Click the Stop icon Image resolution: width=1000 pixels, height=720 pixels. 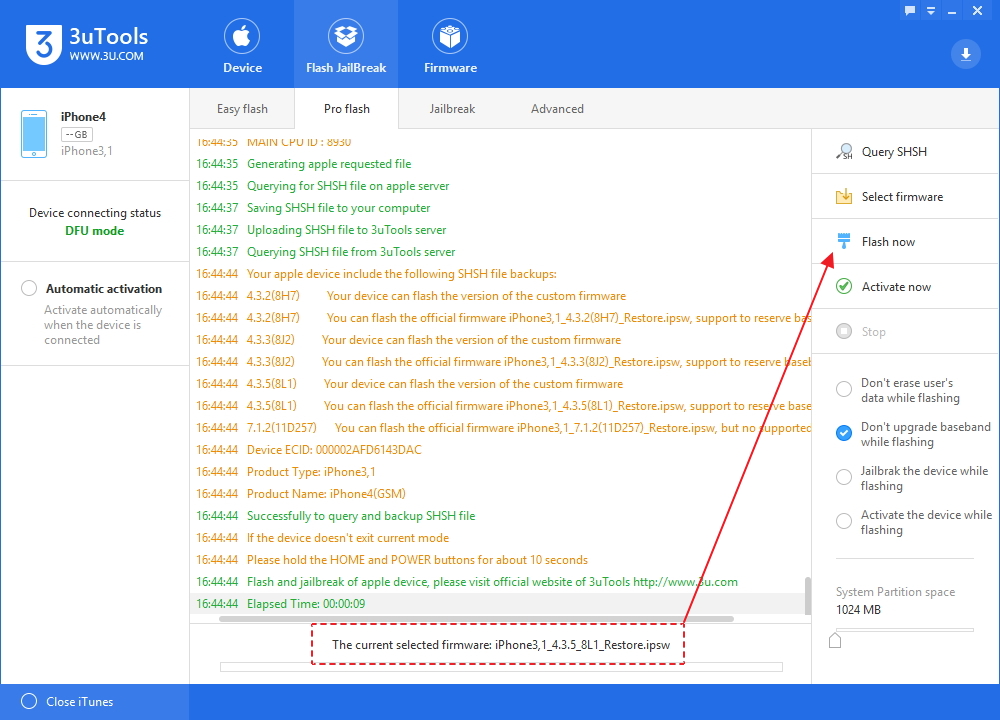tap(844, 331)
